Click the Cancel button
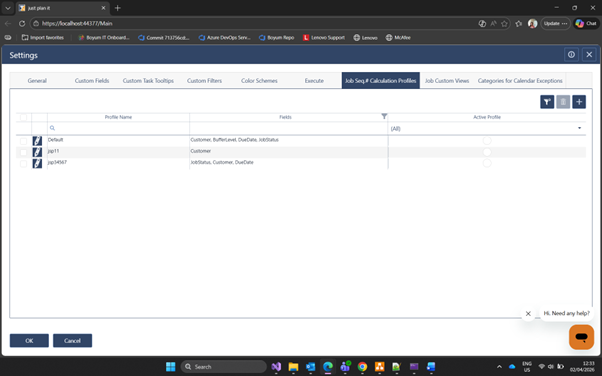The width and height of the screenshot is (602, 376). pyautogui.click(x=72, y=340)
